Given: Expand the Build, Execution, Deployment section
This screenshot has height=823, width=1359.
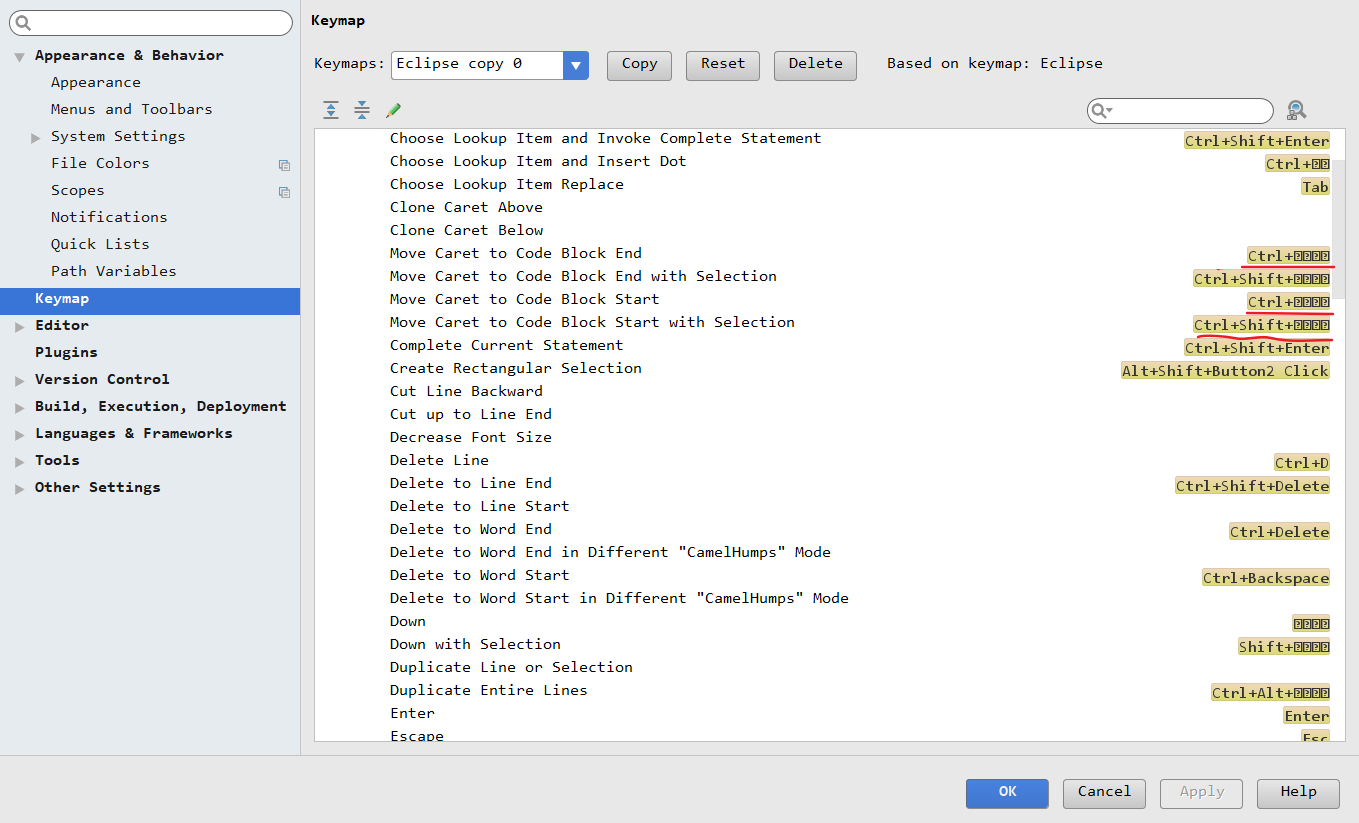Looking at the screenshot, I should pyautogui.click(x=20, y=407).
